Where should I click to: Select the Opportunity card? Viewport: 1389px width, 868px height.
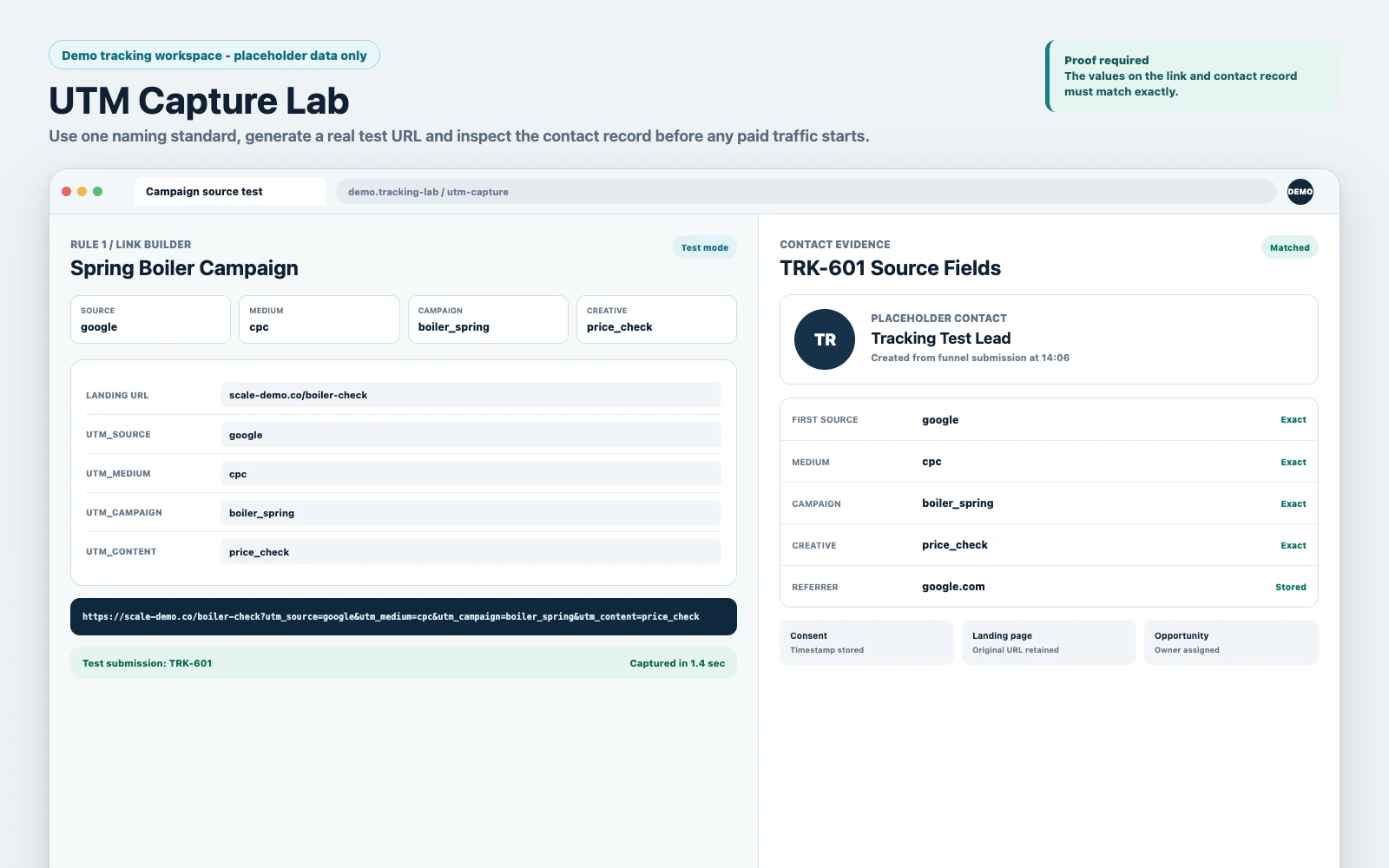coord(1231,642)
